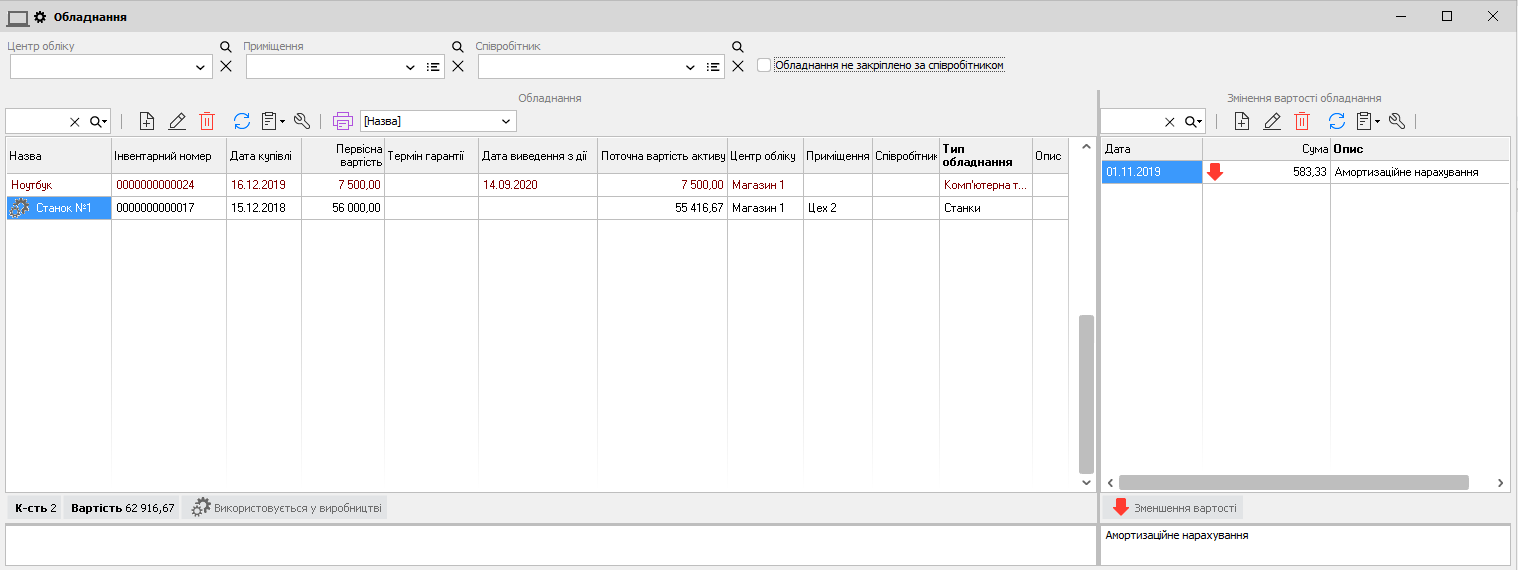
Task: Click the equipment search input field
Action: pos(36,121)
